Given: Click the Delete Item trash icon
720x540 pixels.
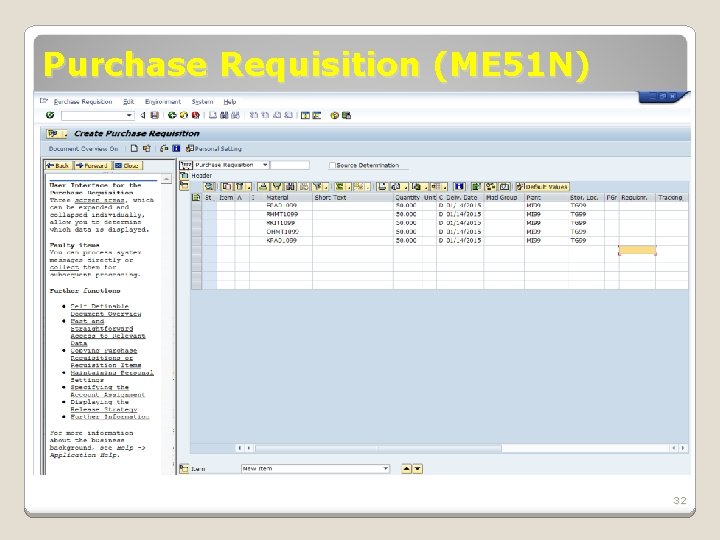Looking at the screenshot, I should [240, 186].
